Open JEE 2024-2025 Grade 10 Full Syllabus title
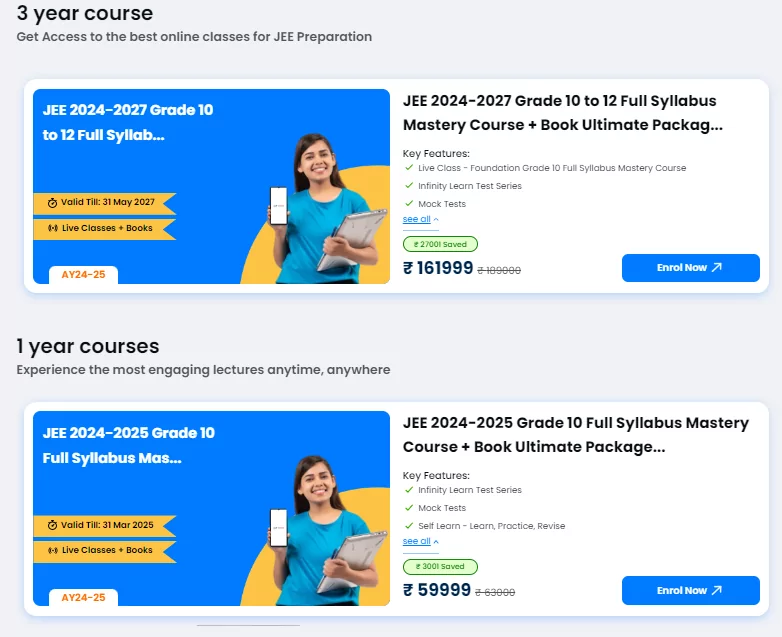The height and width of the screenshot is (637, 782). 576,434
